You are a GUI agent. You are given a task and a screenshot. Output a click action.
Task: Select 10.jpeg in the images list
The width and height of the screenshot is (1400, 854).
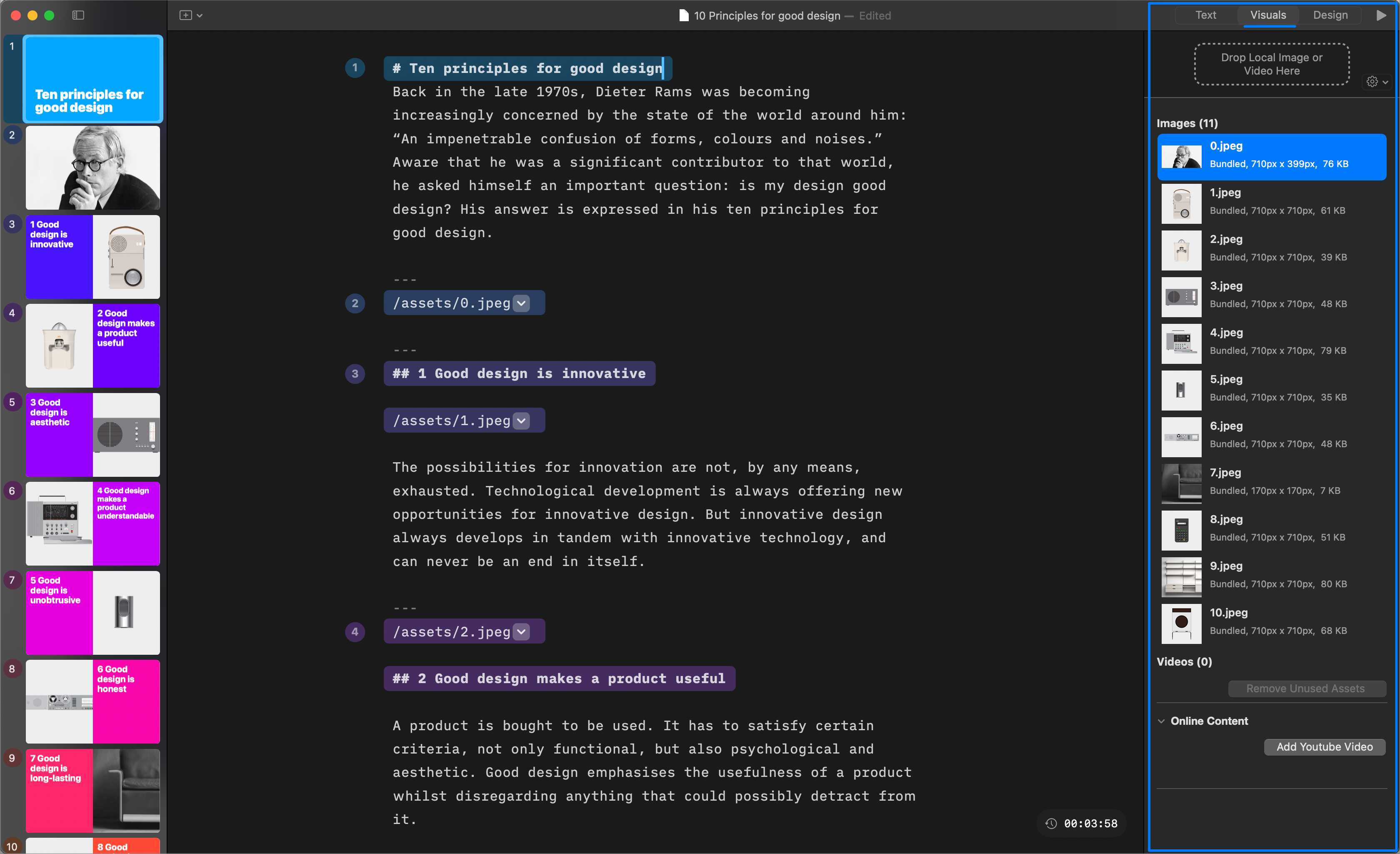click(x=1272, y=624)
